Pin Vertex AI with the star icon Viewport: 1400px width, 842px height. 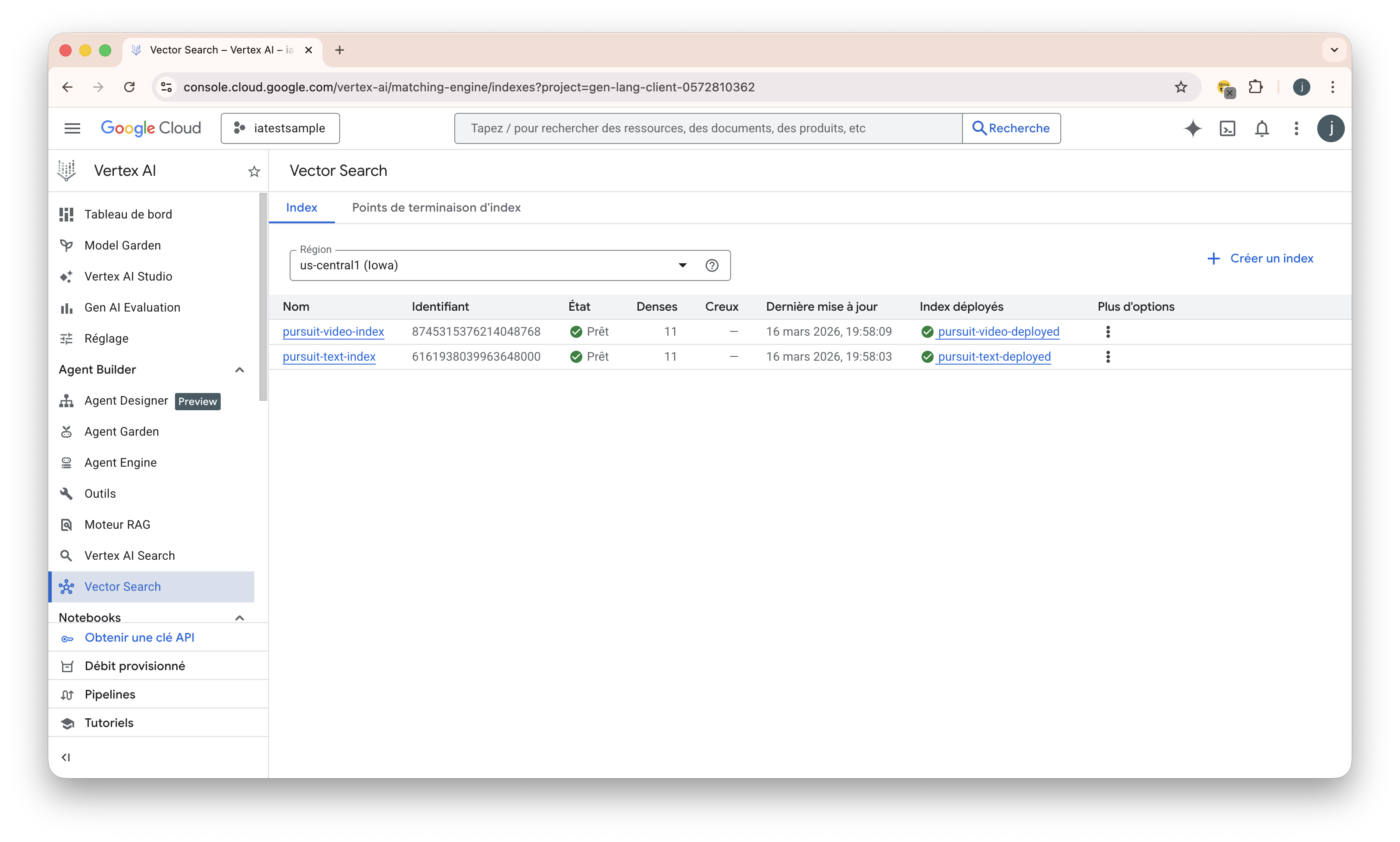(254, 171)
